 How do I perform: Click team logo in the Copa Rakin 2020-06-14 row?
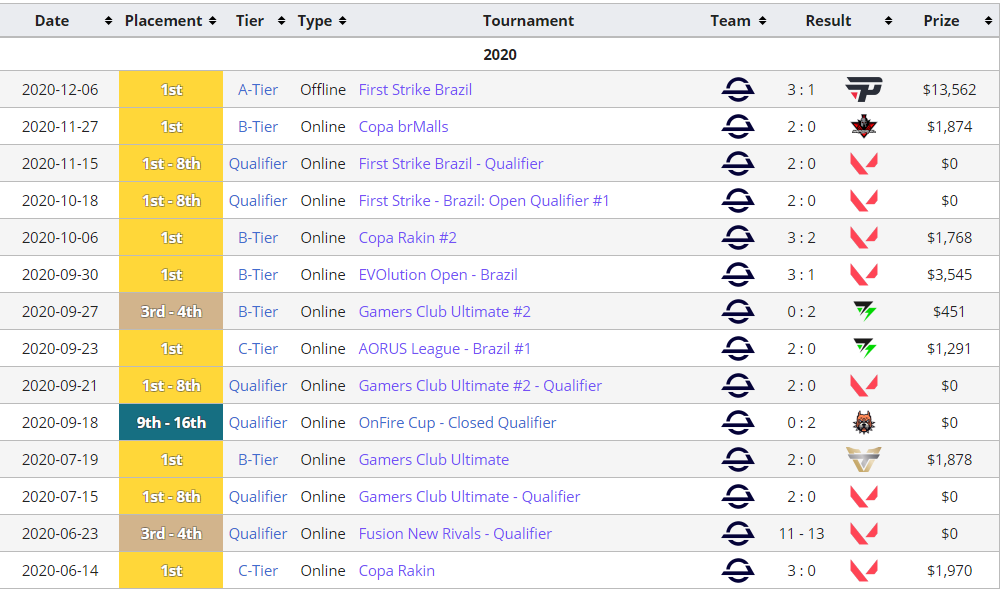pyautogui.click(x=738, y=570)
